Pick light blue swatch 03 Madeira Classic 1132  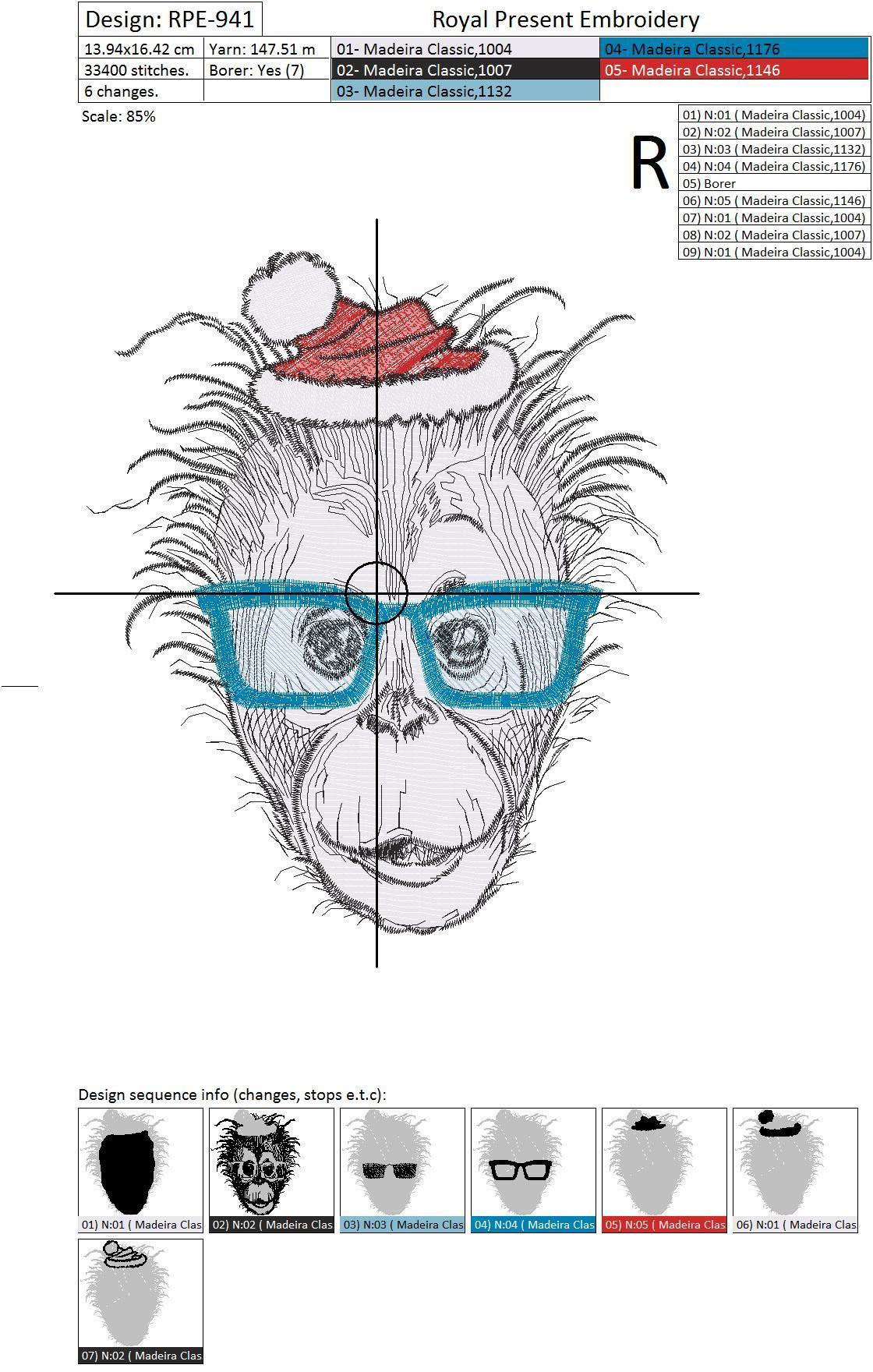(465, 91)
